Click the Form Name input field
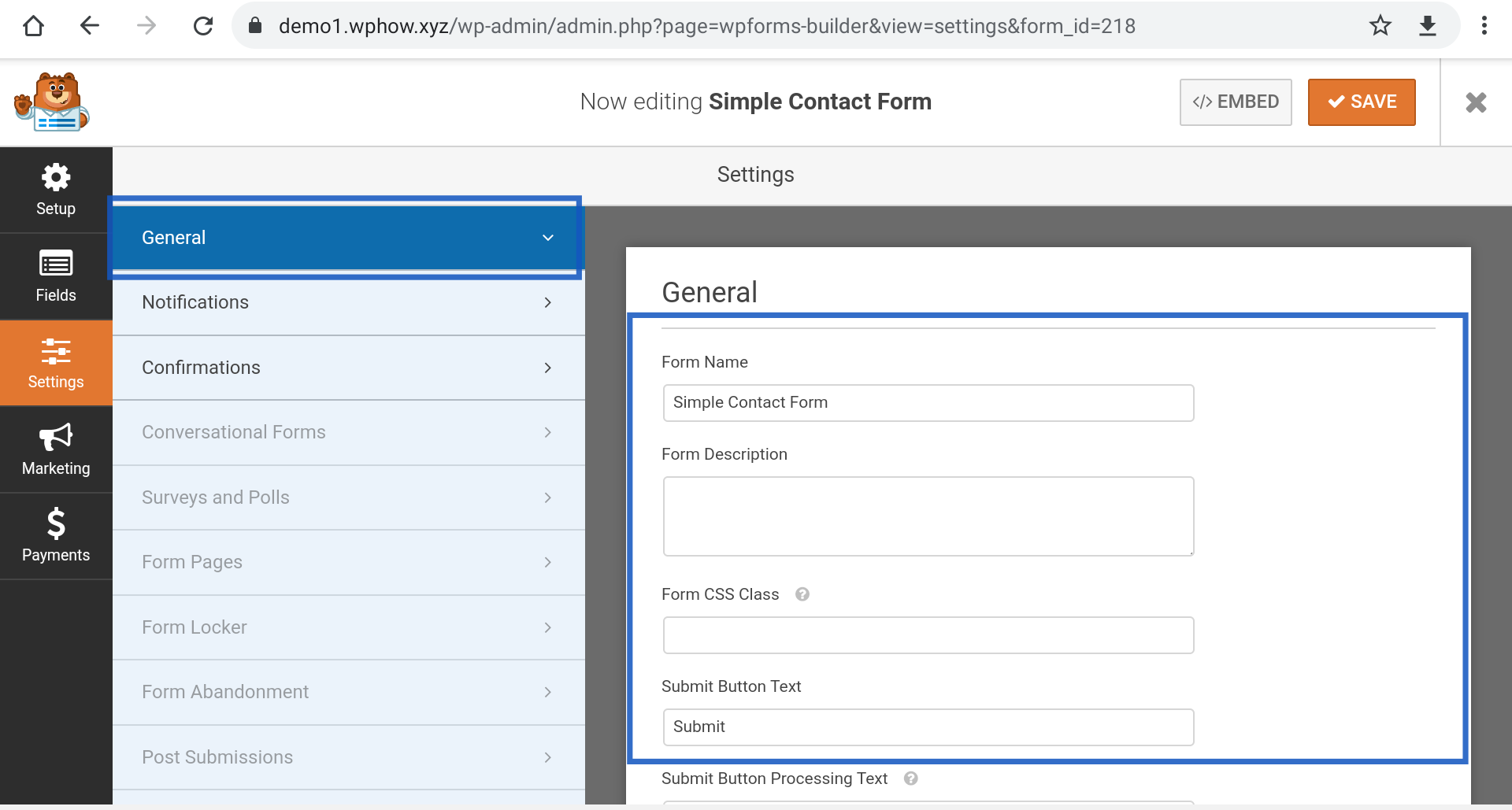This screenshot has width=1512, height=810. pyautogui.click(x=928, y=403)
